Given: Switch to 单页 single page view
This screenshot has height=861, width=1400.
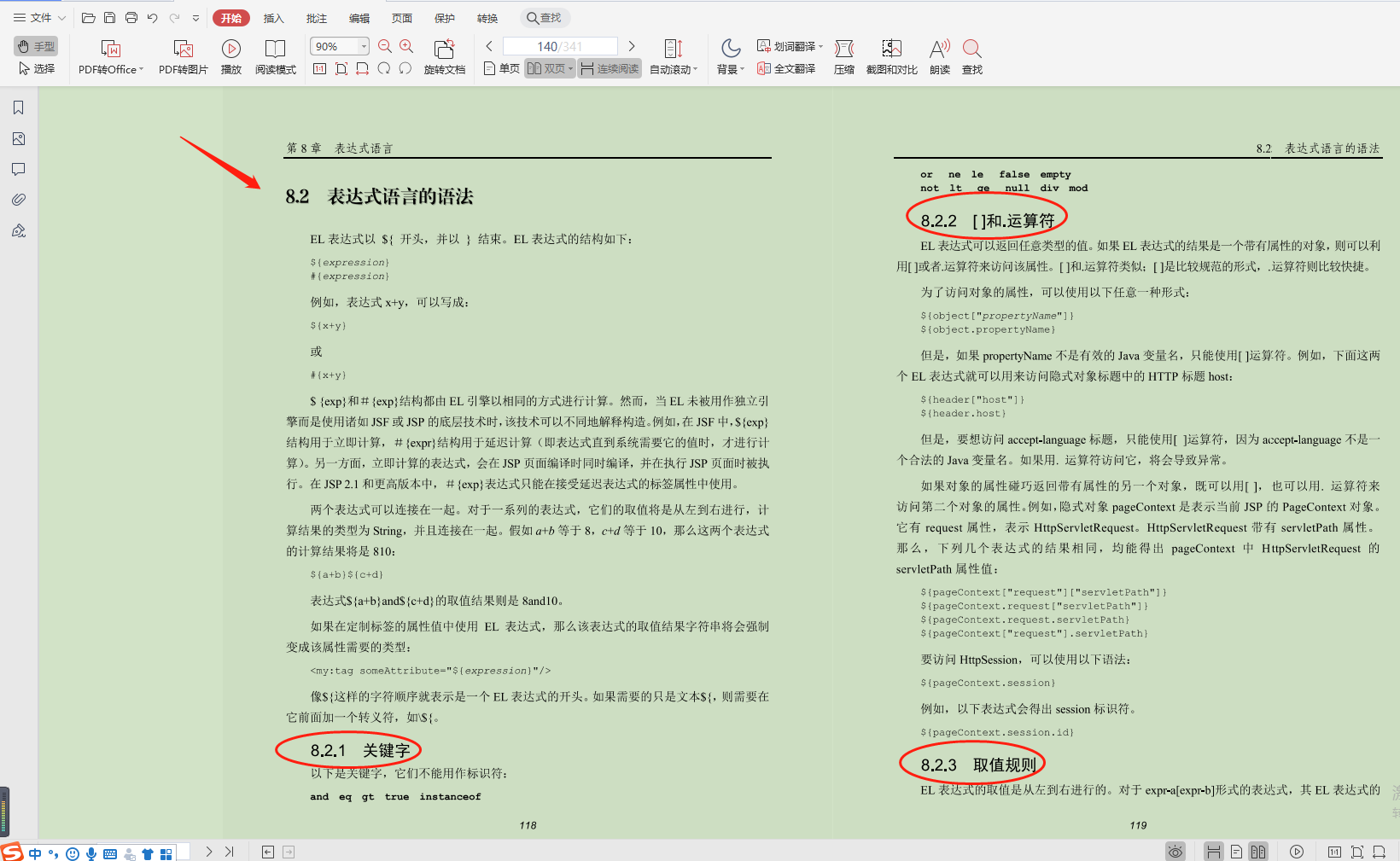Looking at the screenshot, I should coord(502,68).
